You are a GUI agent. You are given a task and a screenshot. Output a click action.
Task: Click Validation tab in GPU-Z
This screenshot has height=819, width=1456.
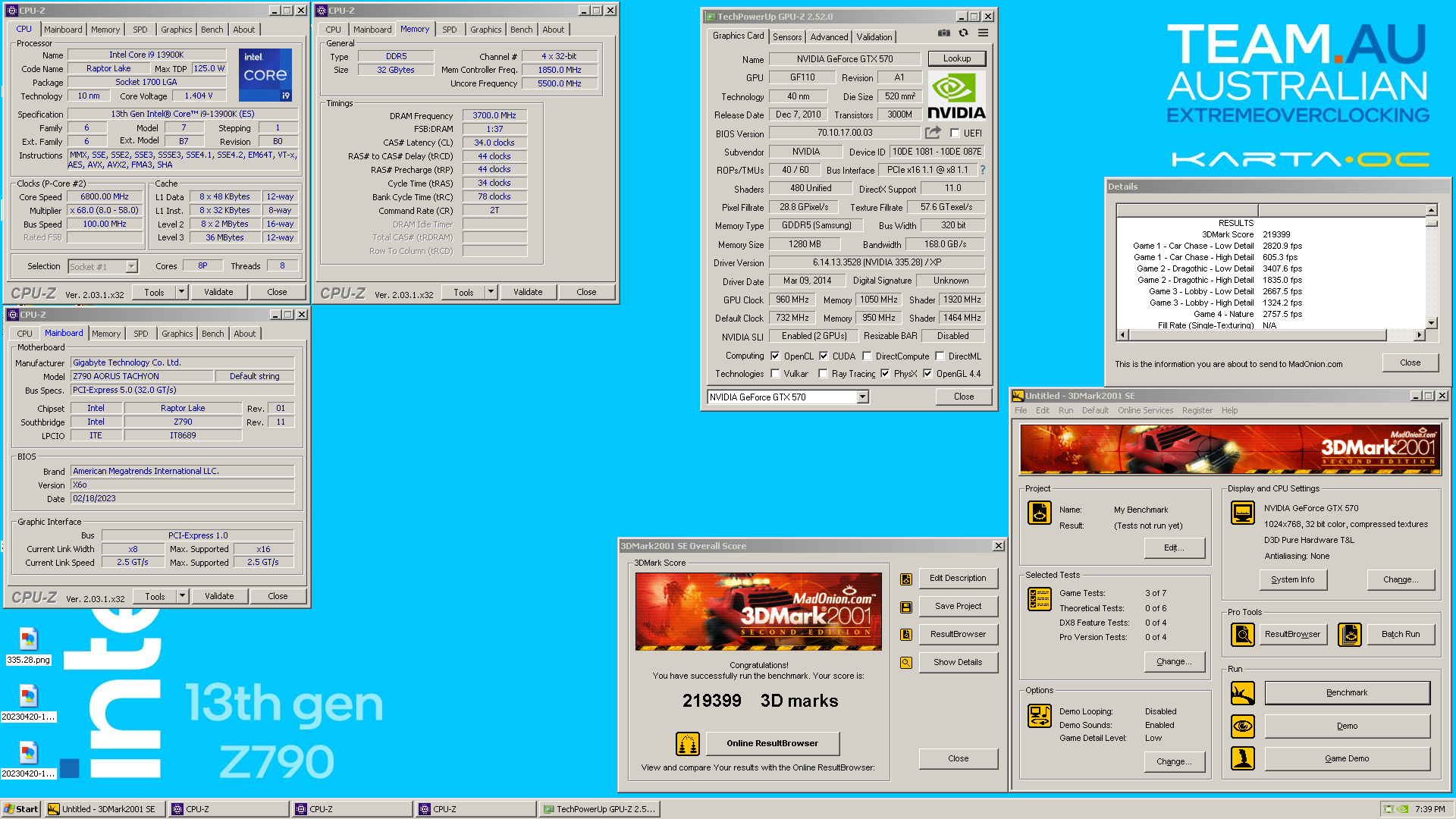coord(874,37)
